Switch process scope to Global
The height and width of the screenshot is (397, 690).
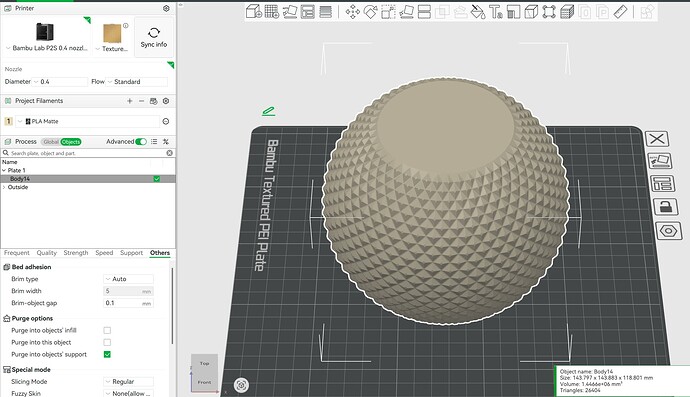point(51,142)
